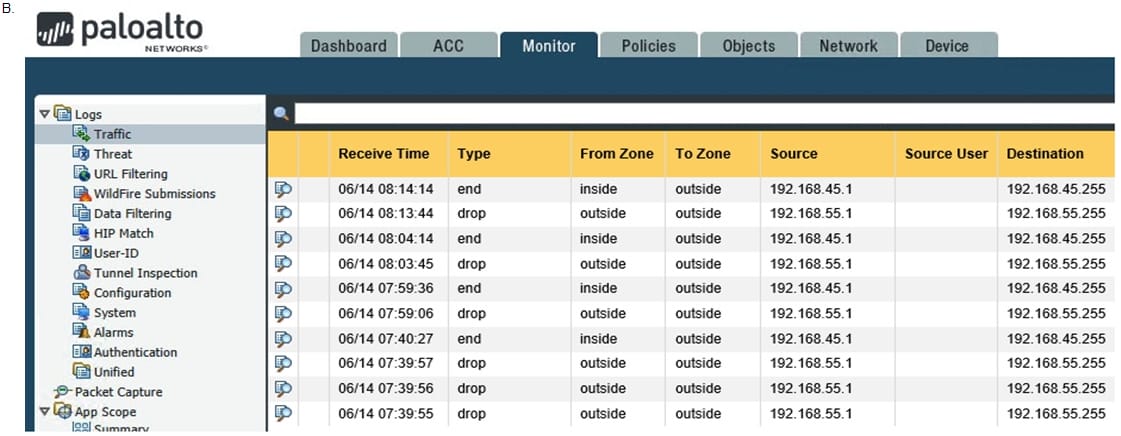This screenshot has width=1121, height=436.
Task: Click into the log filter search field
Action: pos(700,114)
